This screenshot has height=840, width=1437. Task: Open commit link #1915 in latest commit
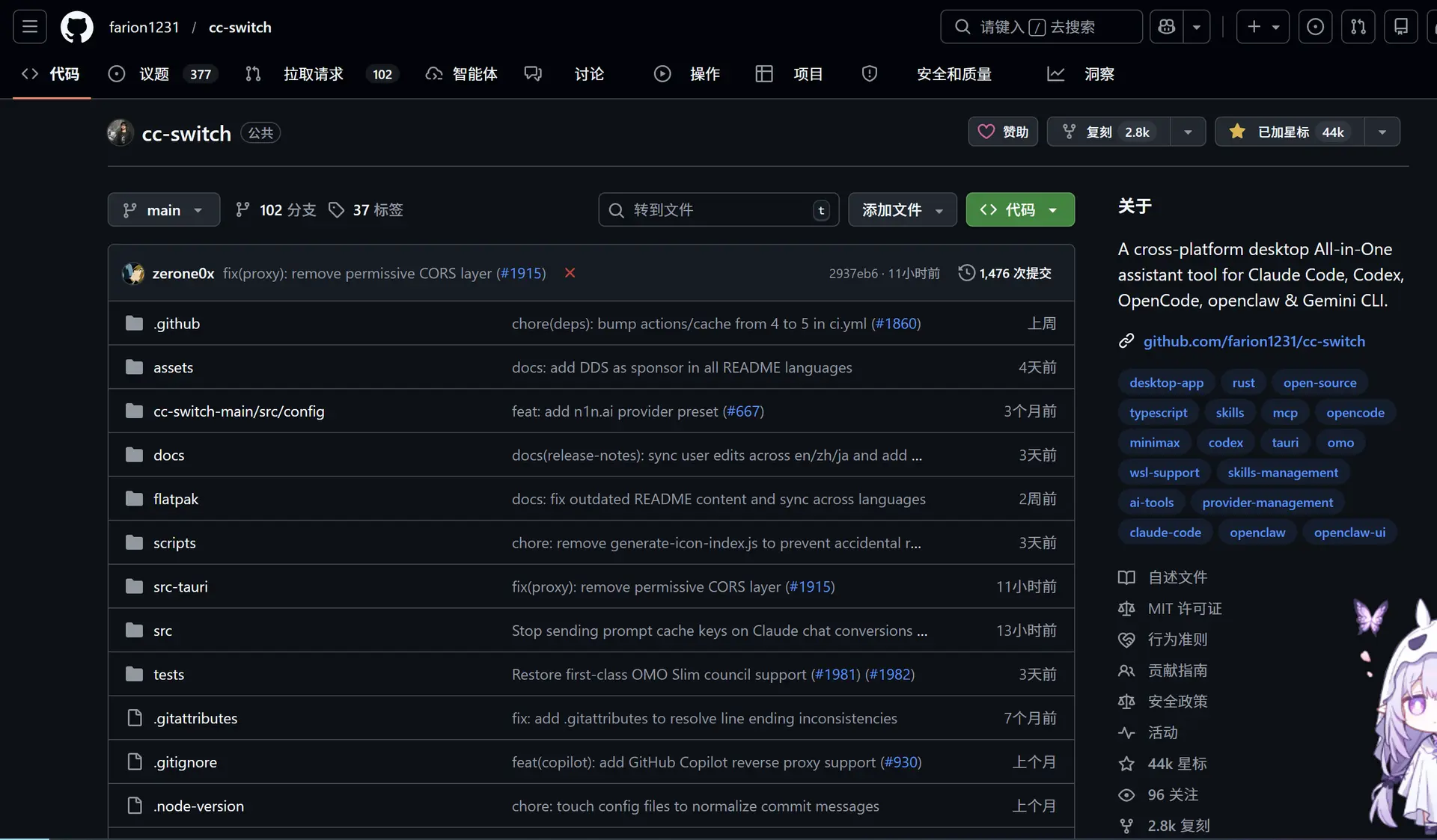click(522, 273)
